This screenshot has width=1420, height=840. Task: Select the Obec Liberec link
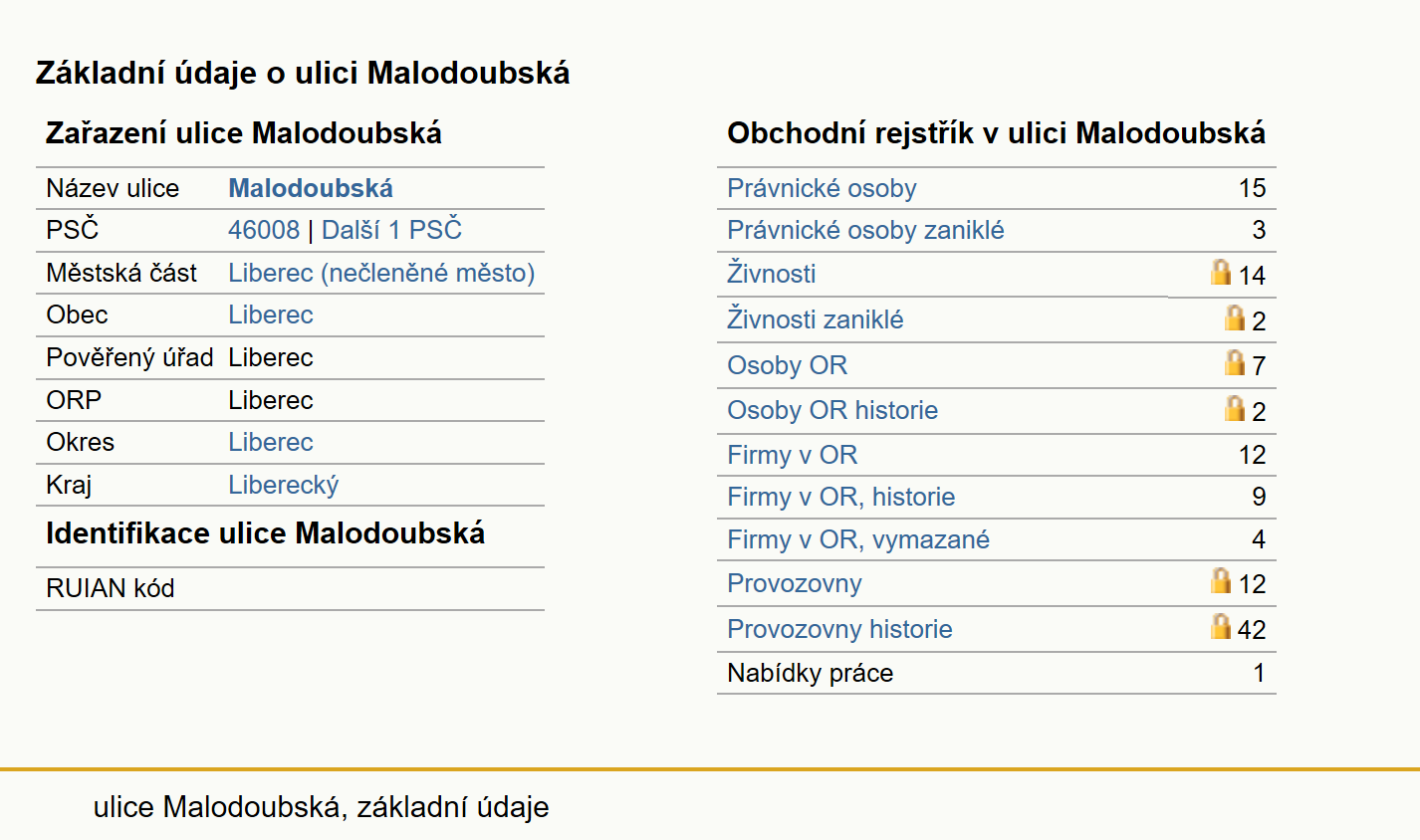click(271, 315)
